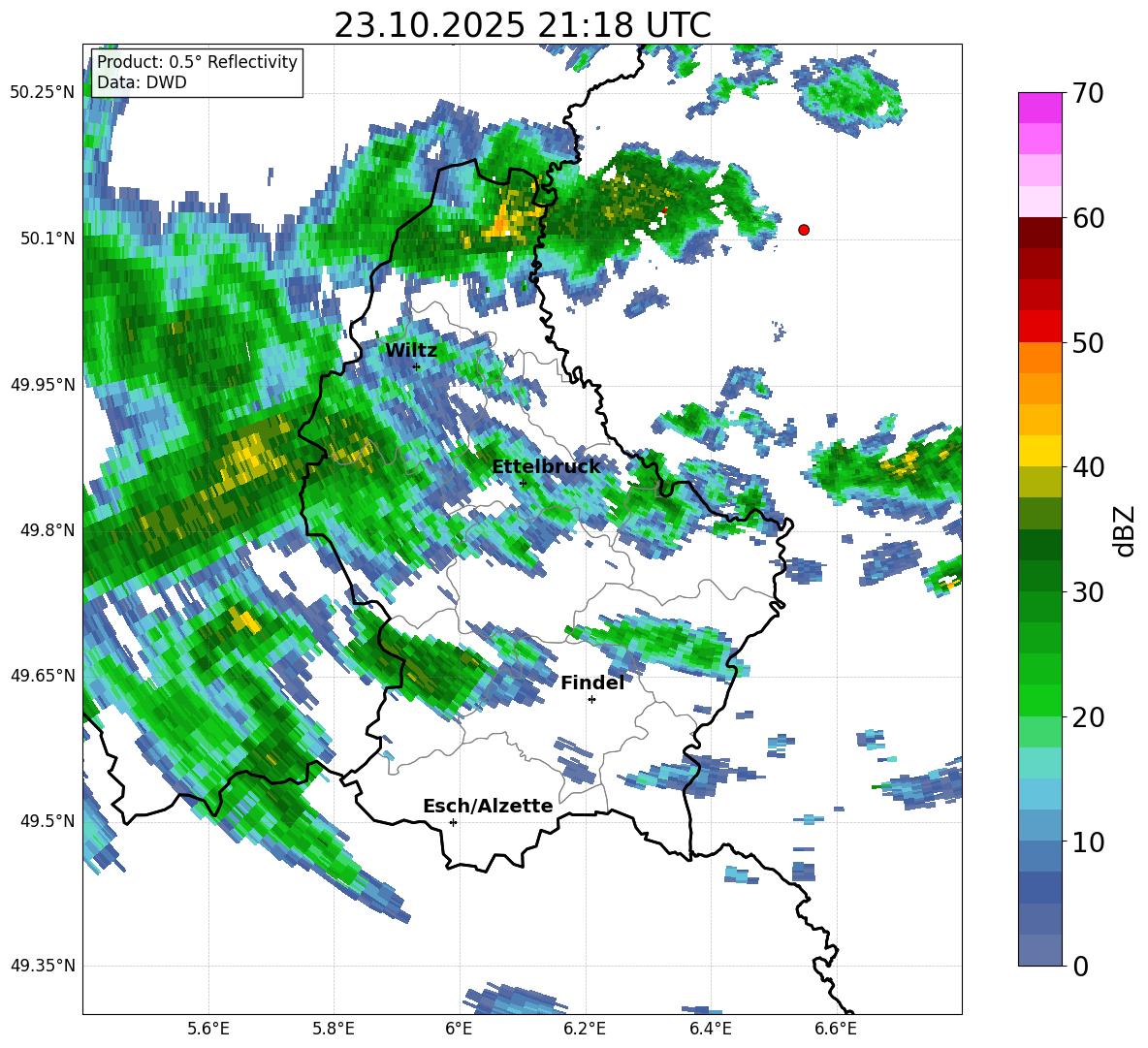Click the cross marker below Ettelbruck
The height and width of the screenshot is (1048, 1148).
click(523, 483)
